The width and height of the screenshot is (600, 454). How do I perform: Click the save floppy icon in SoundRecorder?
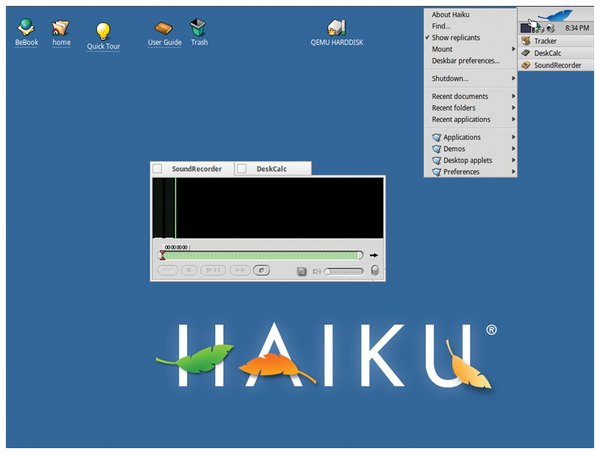[x=302, y=271]
